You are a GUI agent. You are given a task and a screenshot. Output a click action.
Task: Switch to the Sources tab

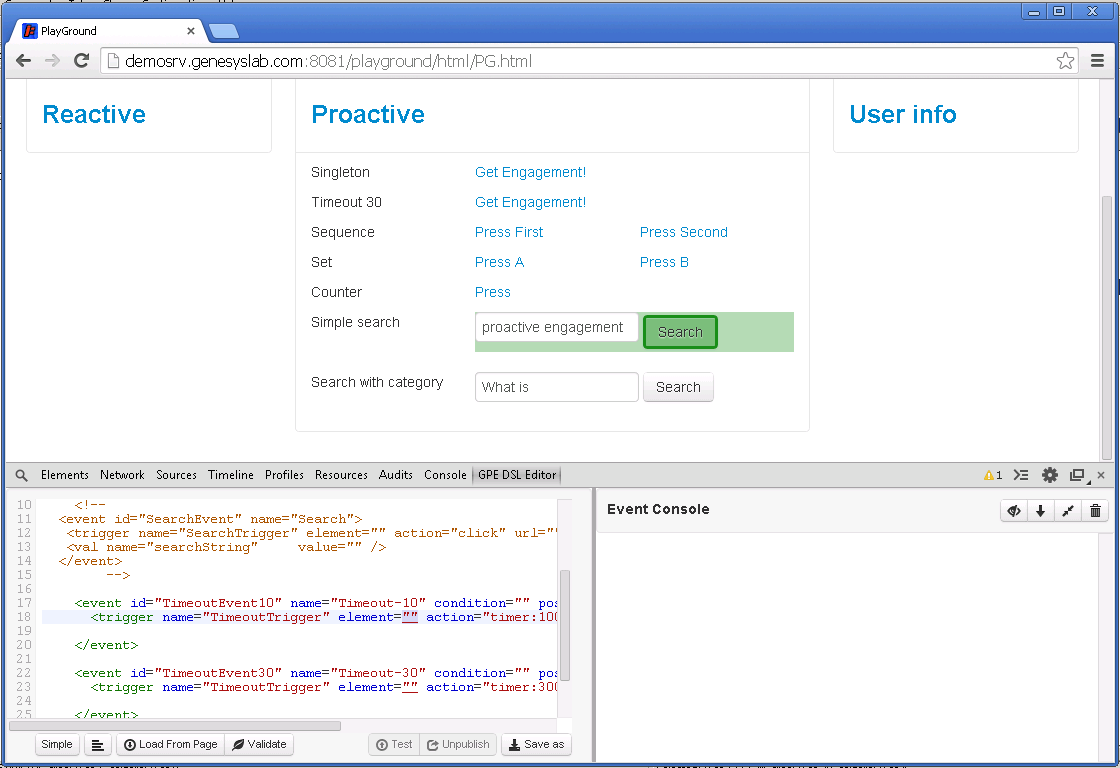tap(176, 475)
